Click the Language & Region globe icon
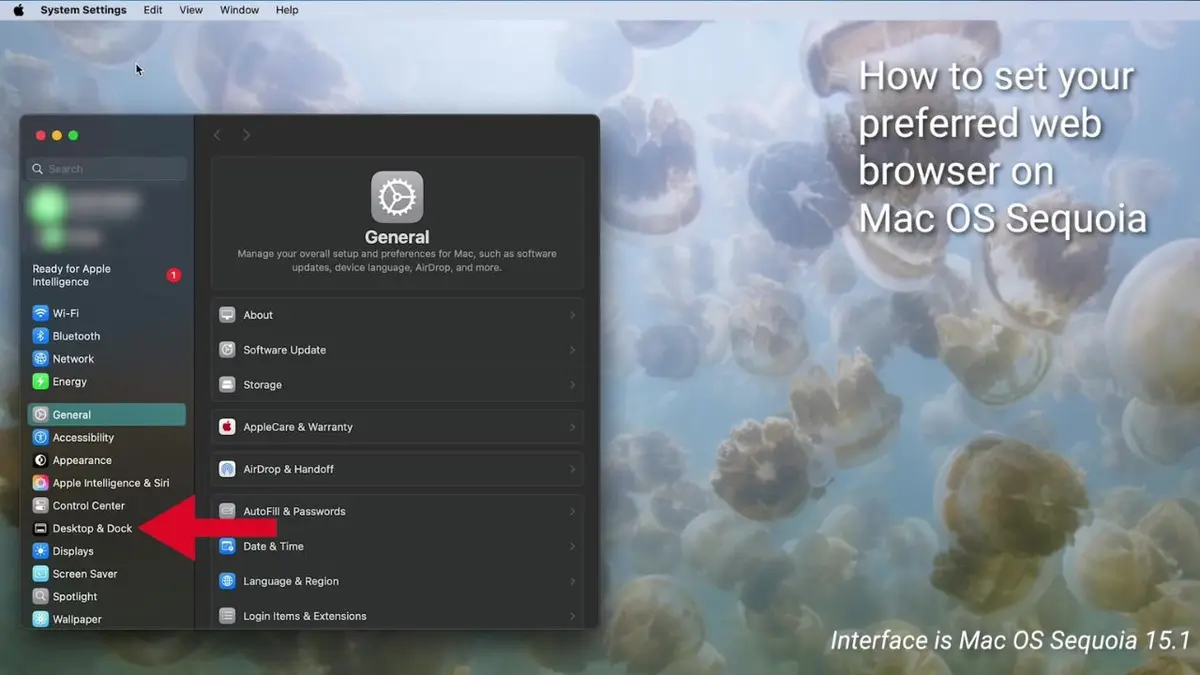The image size is (1200, 675). click(x=227, y=581)
